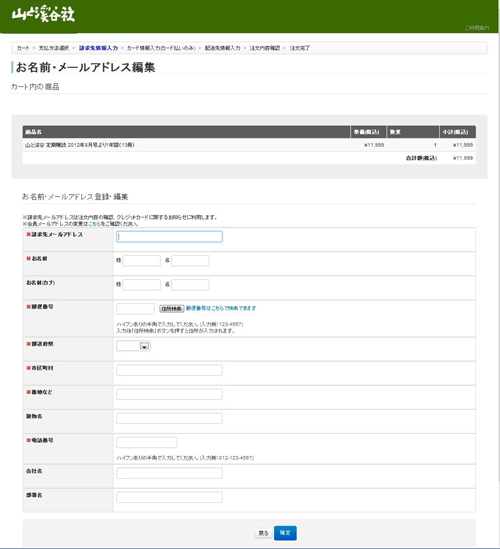Open the こちら link for member email change
500x549 pixels.
(x=95, y=224)
